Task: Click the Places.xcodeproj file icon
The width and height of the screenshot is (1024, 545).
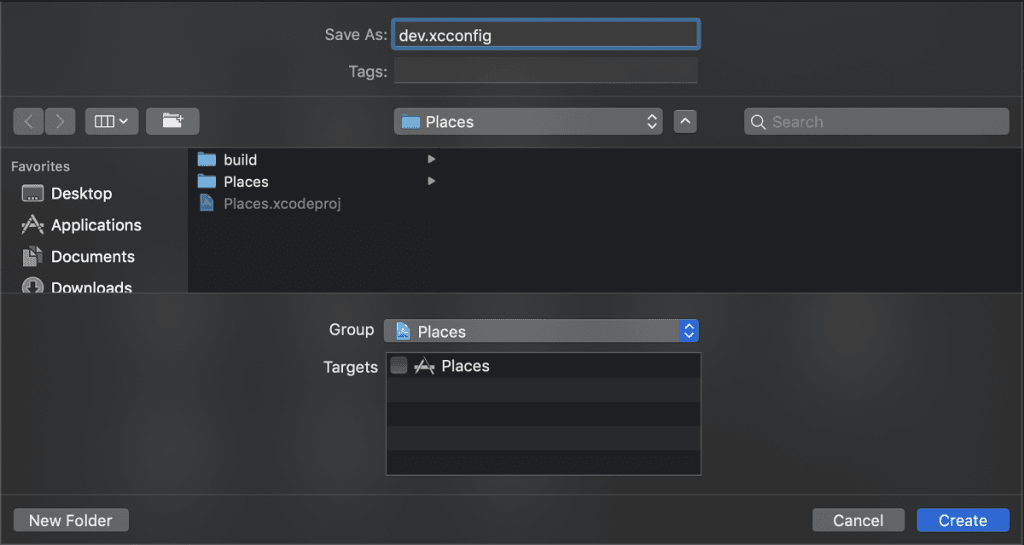Action: click(x=206, y=204)
